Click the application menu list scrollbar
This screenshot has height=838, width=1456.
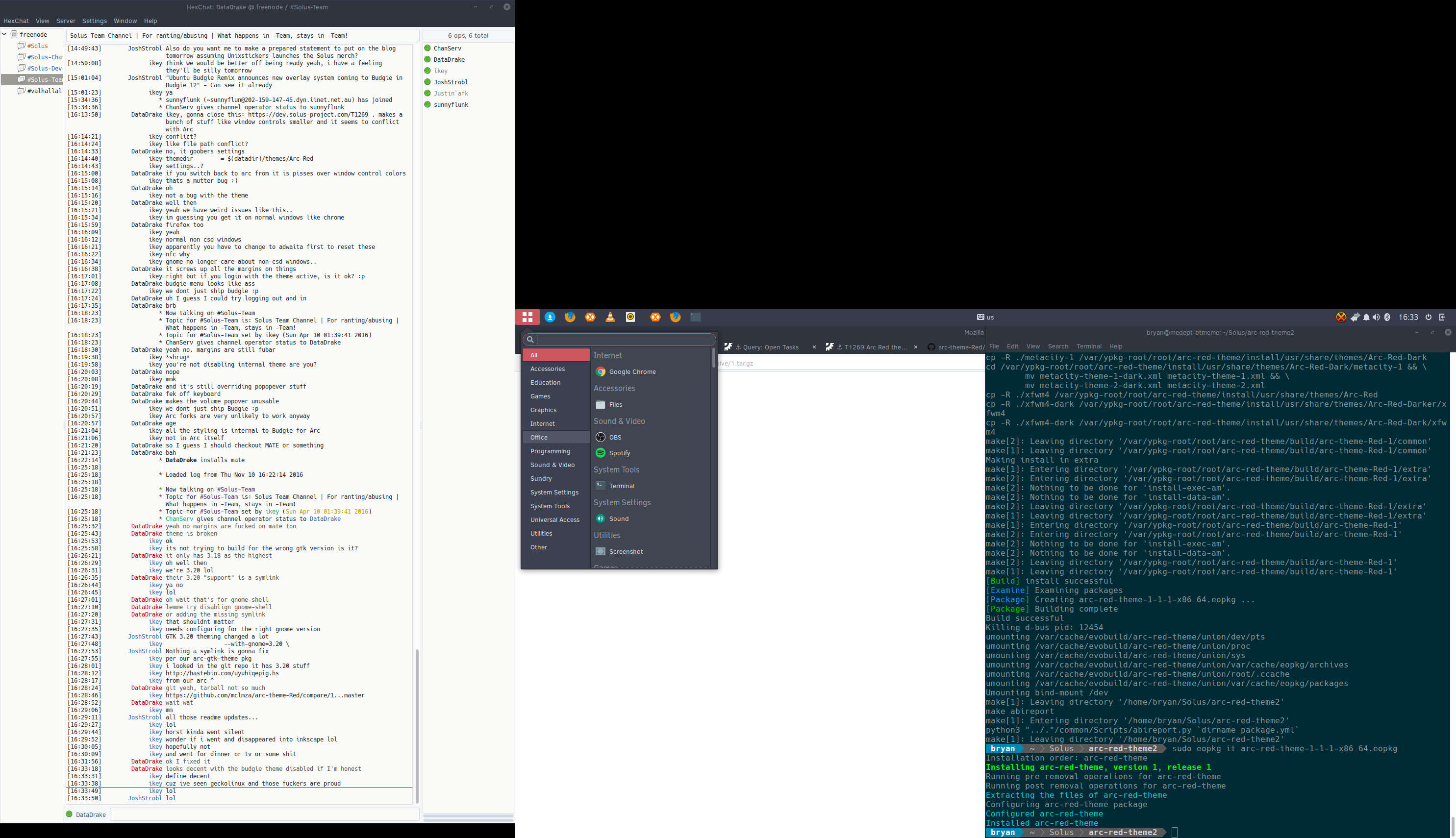point(713,358)
